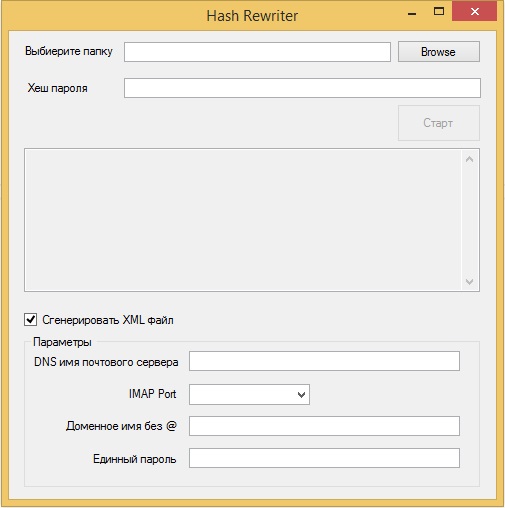Click the Единый пароль label
Viewport: 505px width, 508px height.
(134, 459)
